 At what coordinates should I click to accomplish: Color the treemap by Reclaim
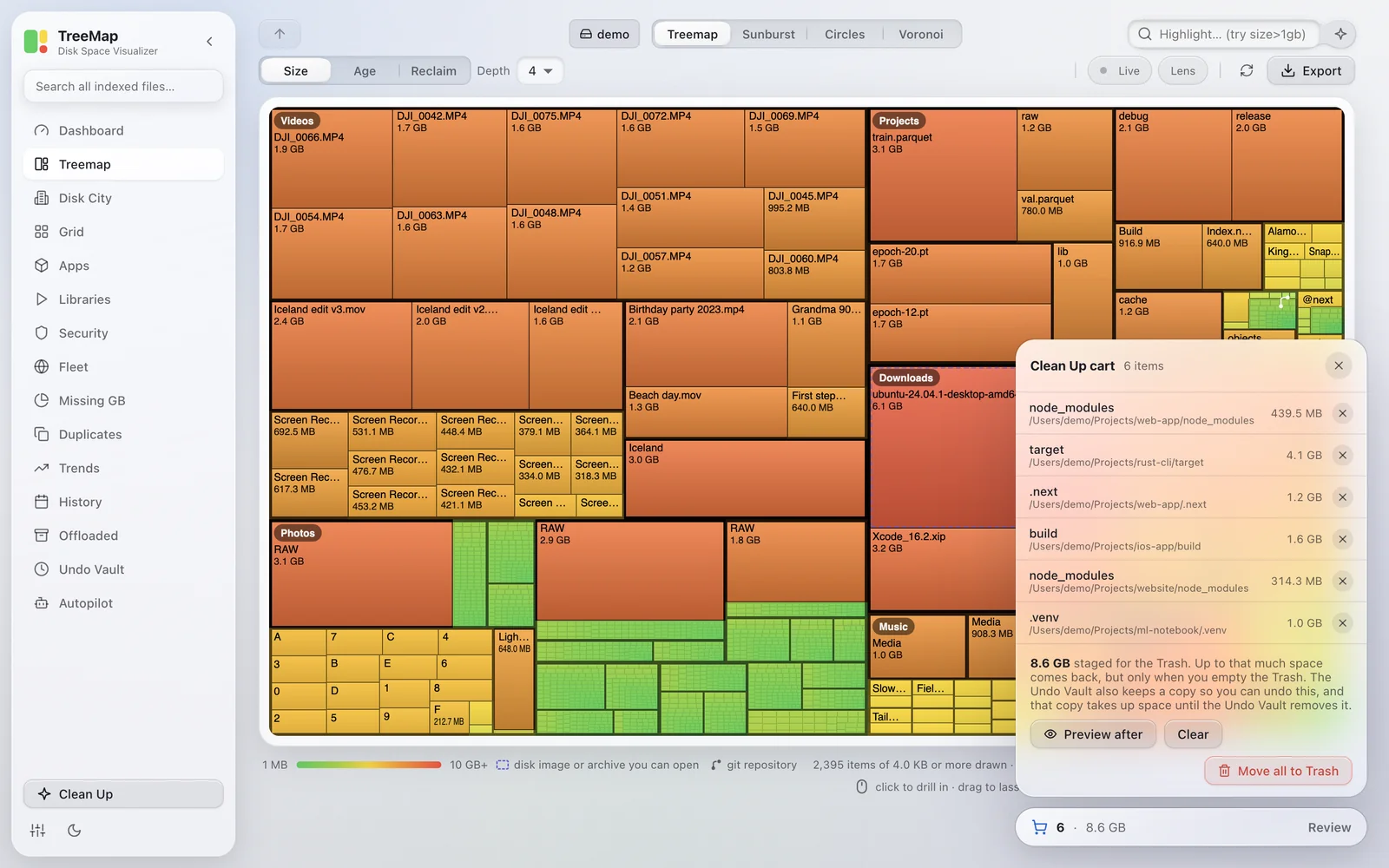433,70
